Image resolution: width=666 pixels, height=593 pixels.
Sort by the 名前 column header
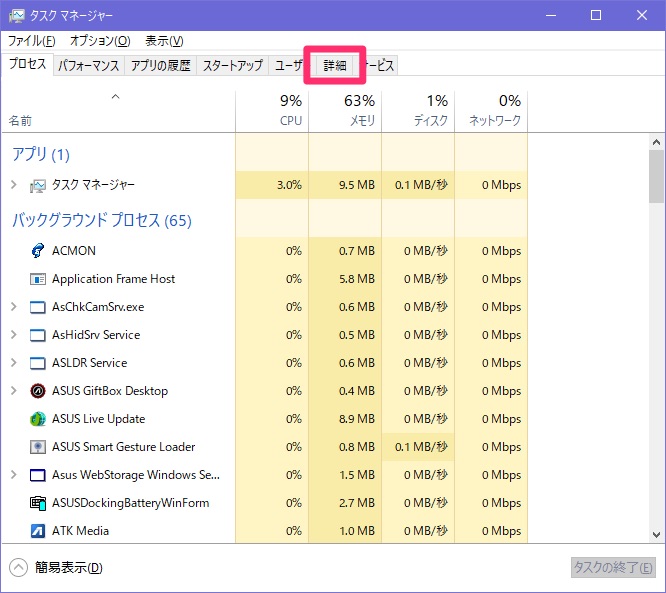coord(119,112)
